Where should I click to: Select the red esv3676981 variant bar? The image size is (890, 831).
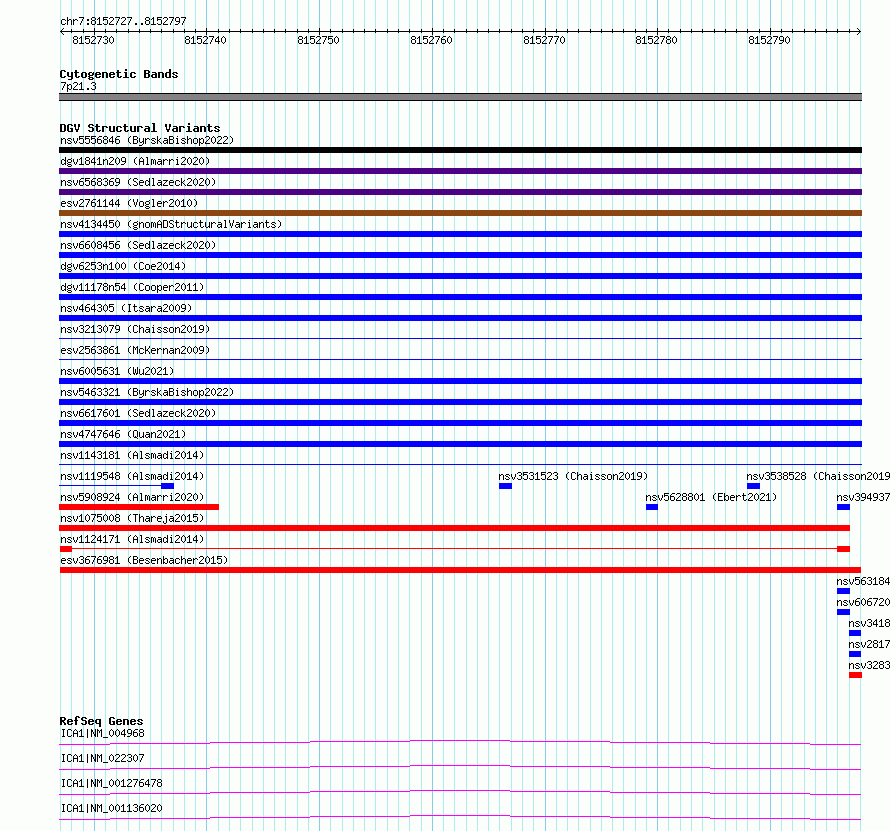coord(460,570)
